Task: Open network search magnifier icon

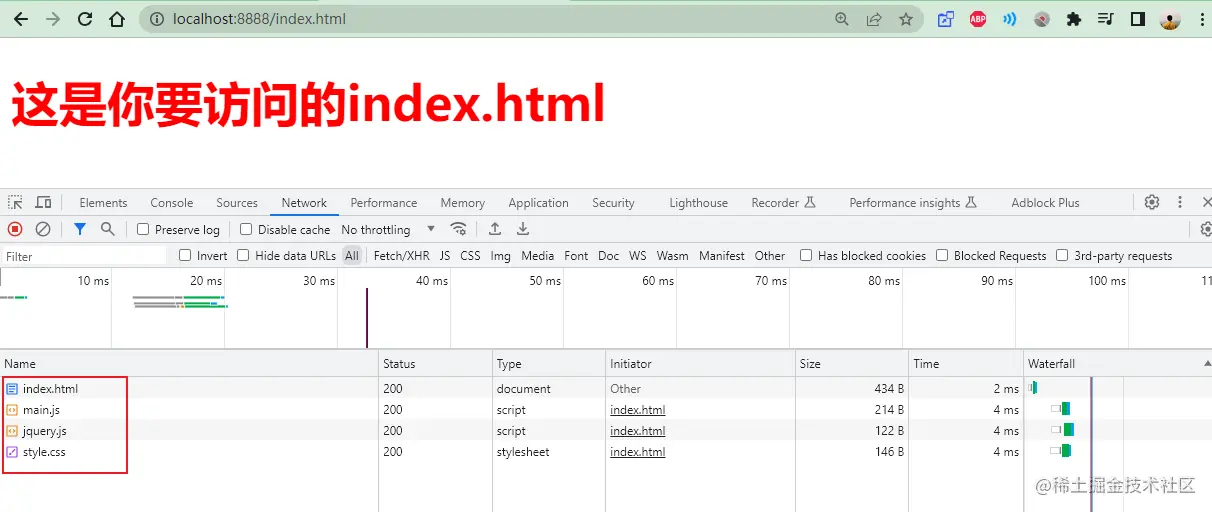Action: pos(107,229)
